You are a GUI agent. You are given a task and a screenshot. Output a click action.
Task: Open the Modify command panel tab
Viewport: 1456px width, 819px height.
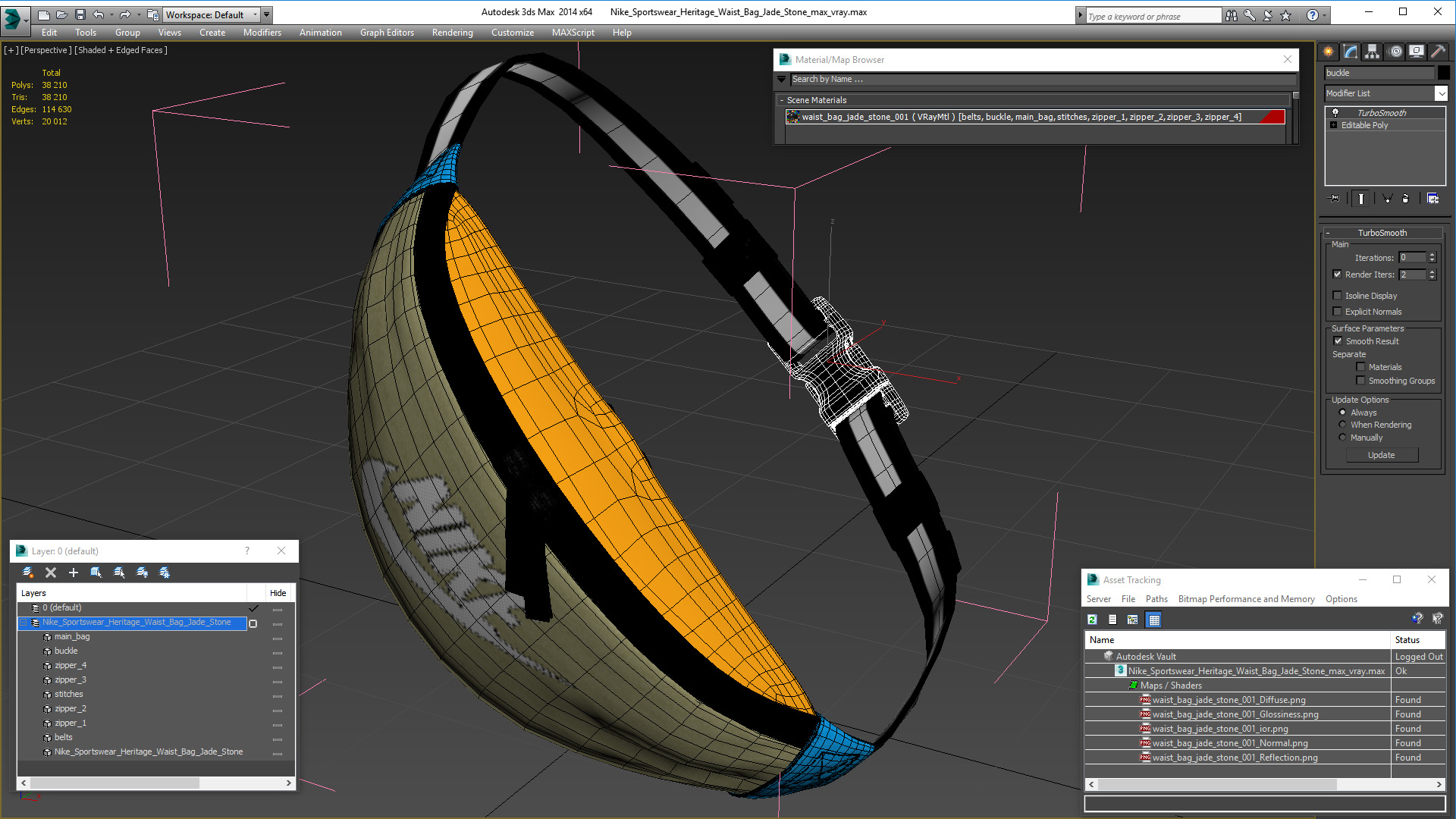(x=1351, y=52)
